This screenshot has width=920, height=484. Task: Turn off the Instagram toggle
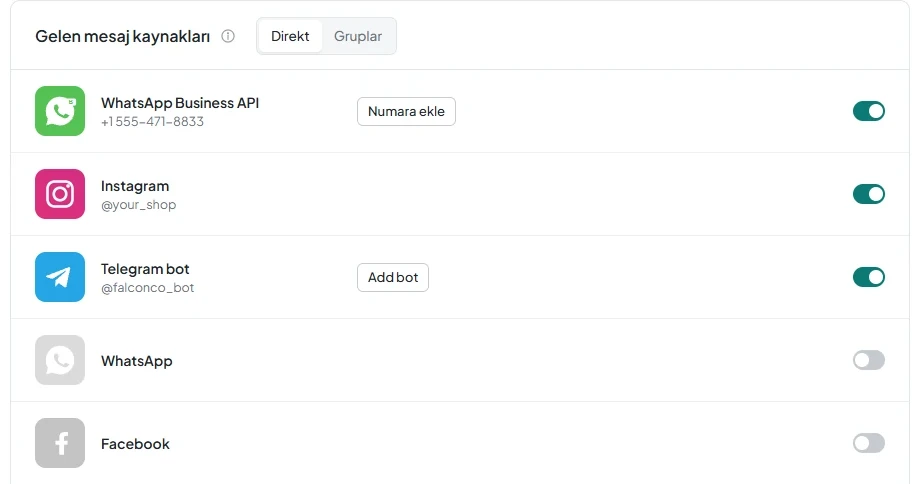click(868, 194)
